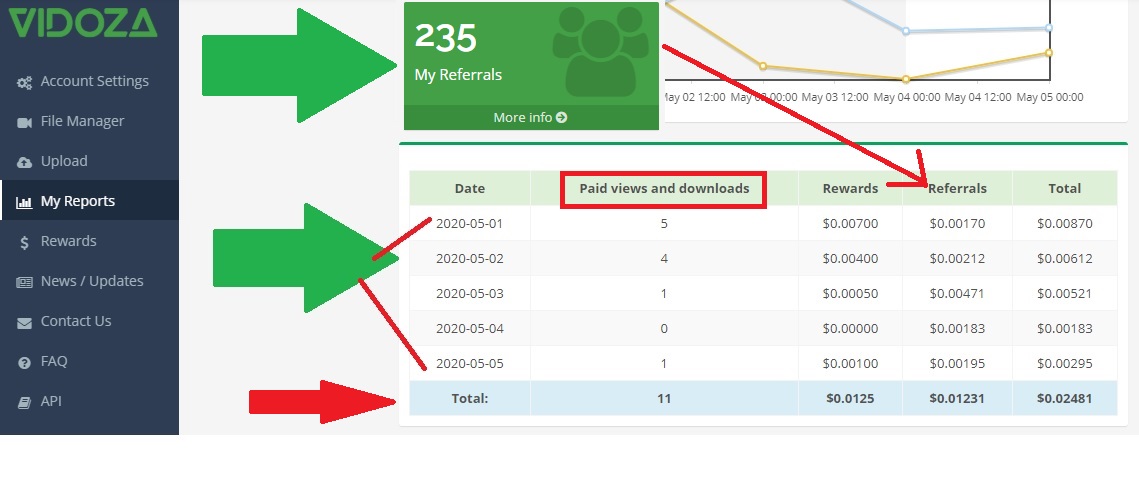The height and width of the screenshot is (500, 1139).
Task: Click the Account Settings gears icon
Action: point(25,82)
